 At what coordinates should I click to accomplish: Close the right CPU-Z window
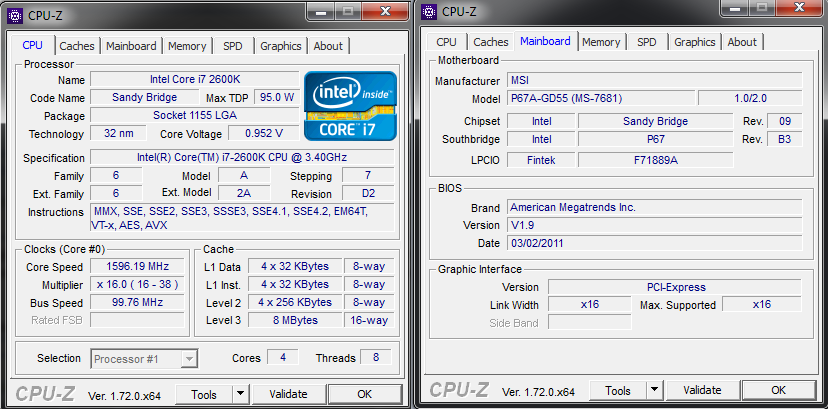coord(799,8)
